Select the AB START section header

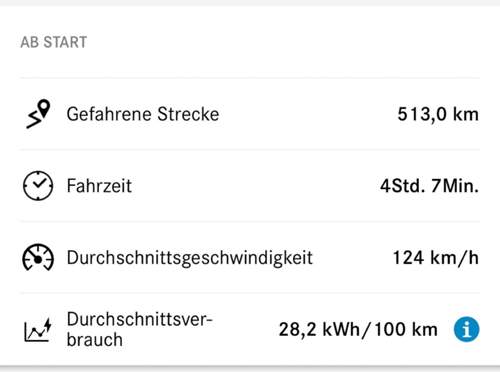click(54, 42)
